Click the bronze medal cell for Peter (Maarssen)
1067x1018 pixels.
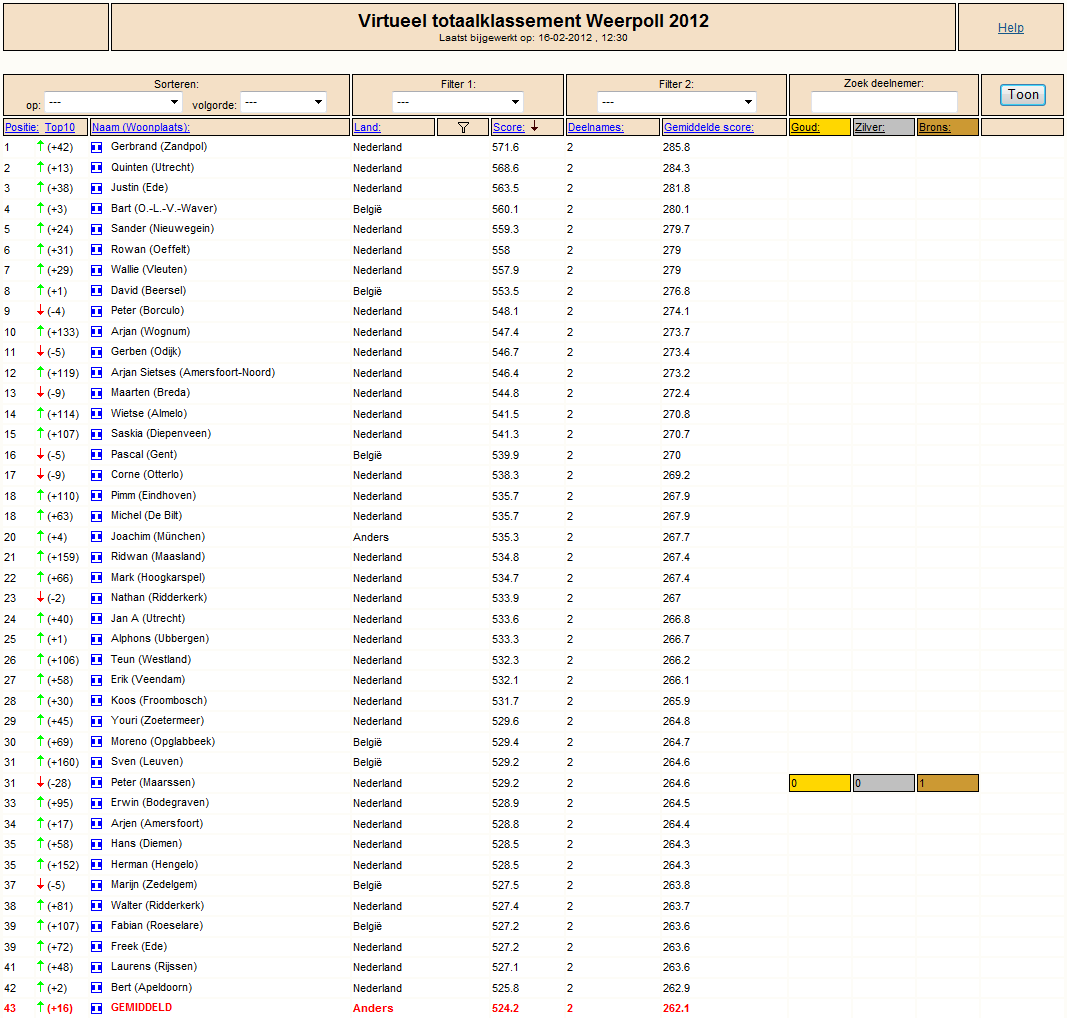pyautogui.click(x=947, y=783)
